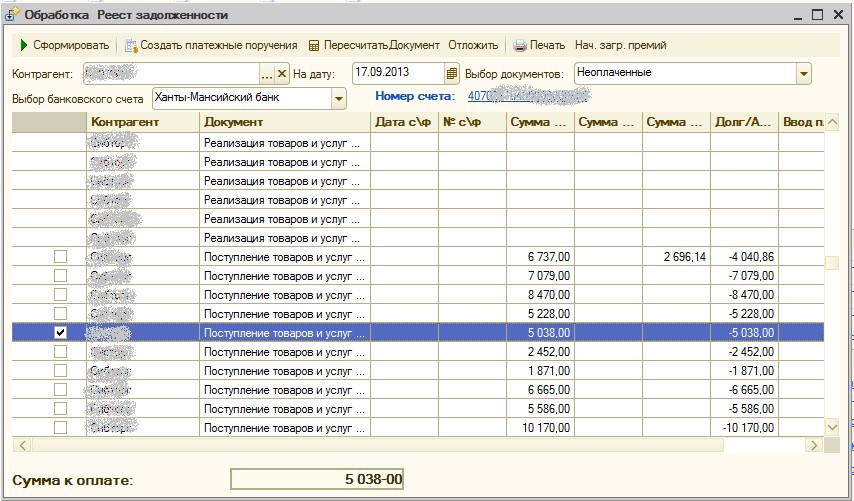Check the box for the 6 665,00 row
The height and width of the screenshot is (501, 854).
(60, 389)
